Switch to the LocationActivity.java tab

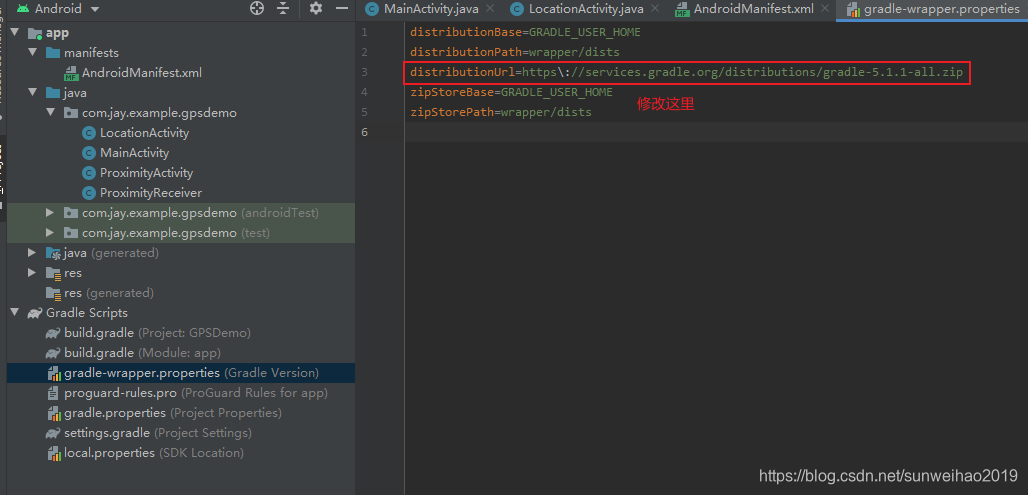pyautogui.click(x=585, y=9)
